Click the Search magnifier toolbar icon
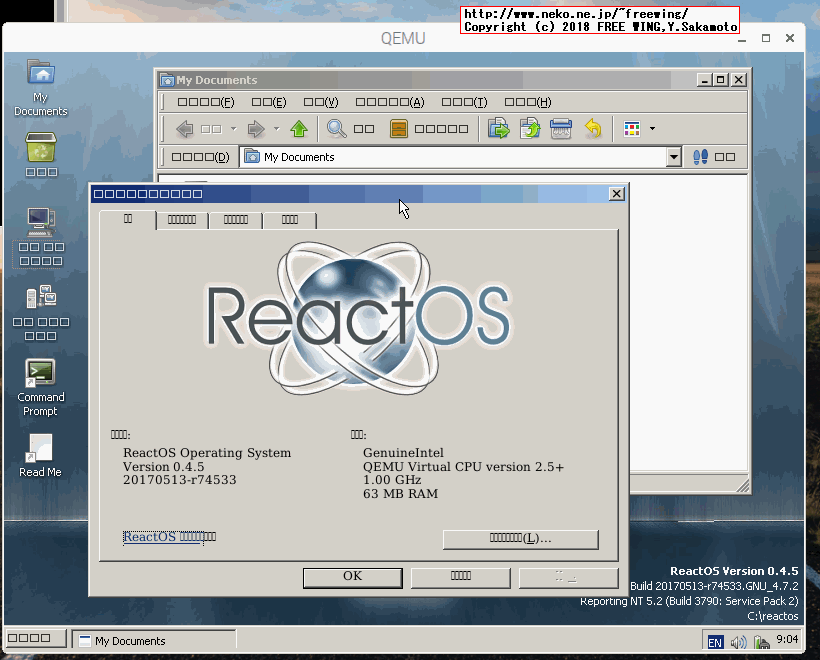 click(336, 129)
